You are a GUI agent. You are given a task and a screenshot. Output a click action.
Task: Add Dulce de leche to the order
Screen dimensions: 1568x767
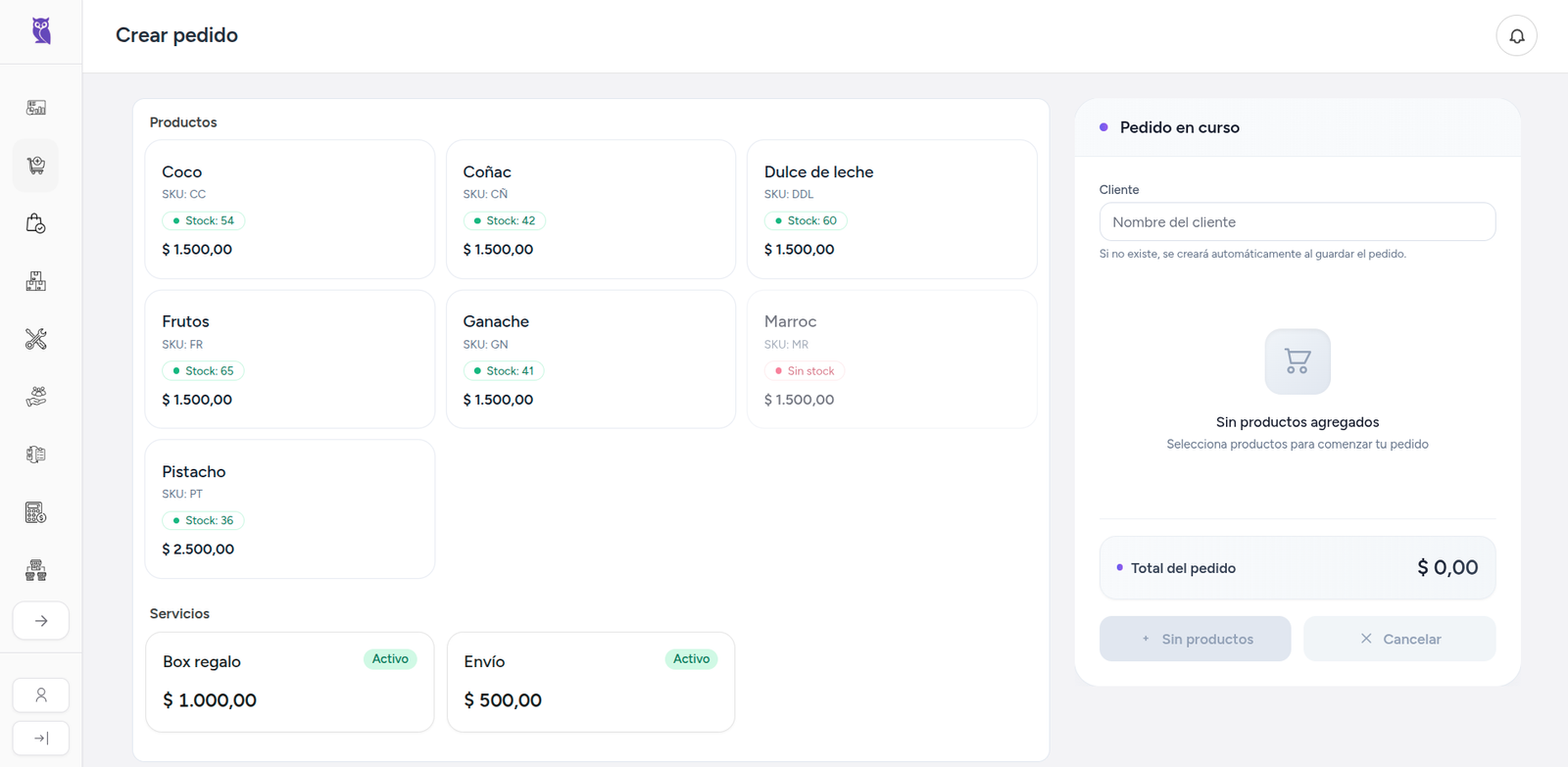891,210
